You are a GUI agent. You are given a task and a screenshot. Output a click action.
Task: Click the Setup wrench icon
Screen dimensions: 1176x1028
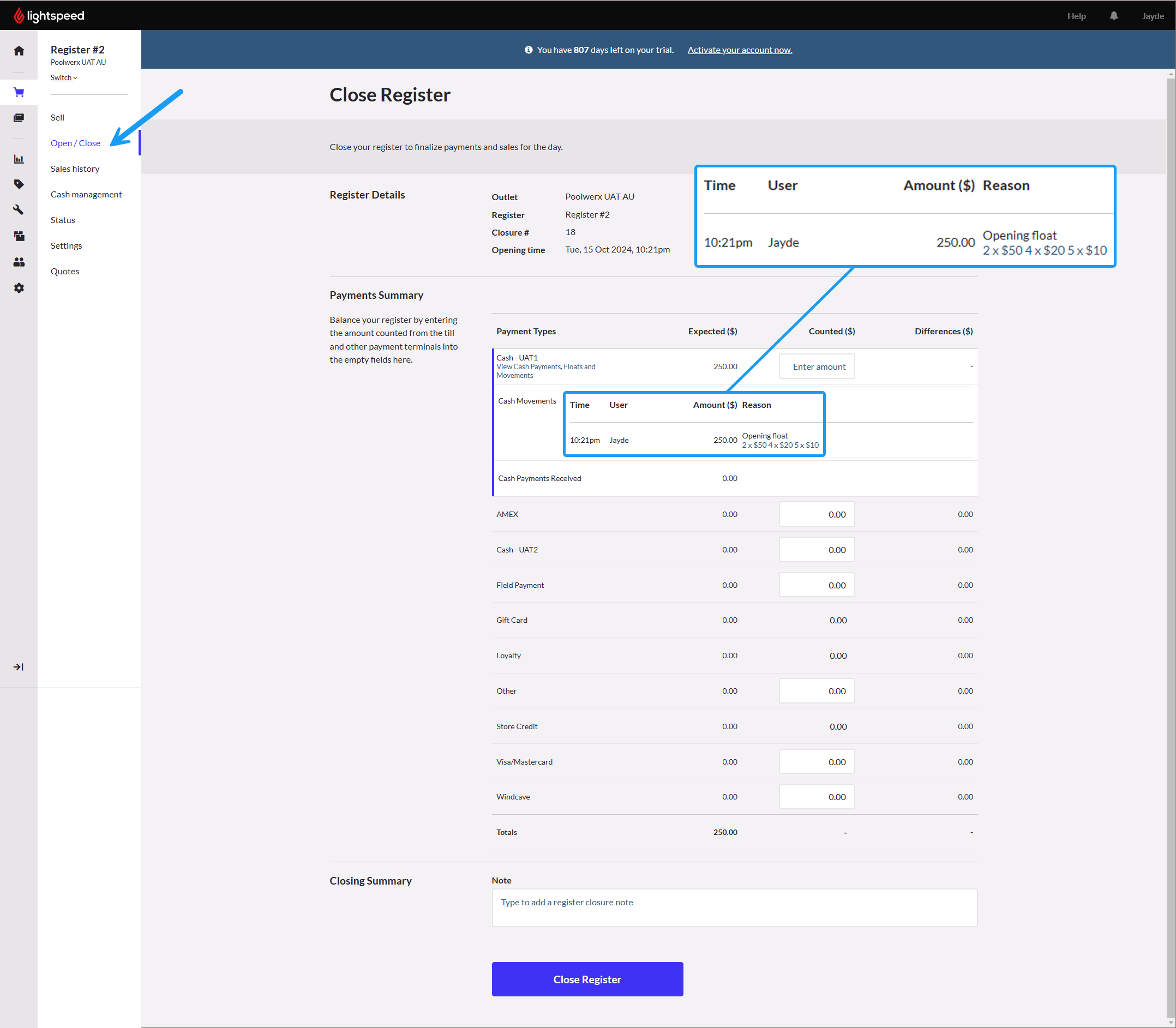tap(19, 210)
